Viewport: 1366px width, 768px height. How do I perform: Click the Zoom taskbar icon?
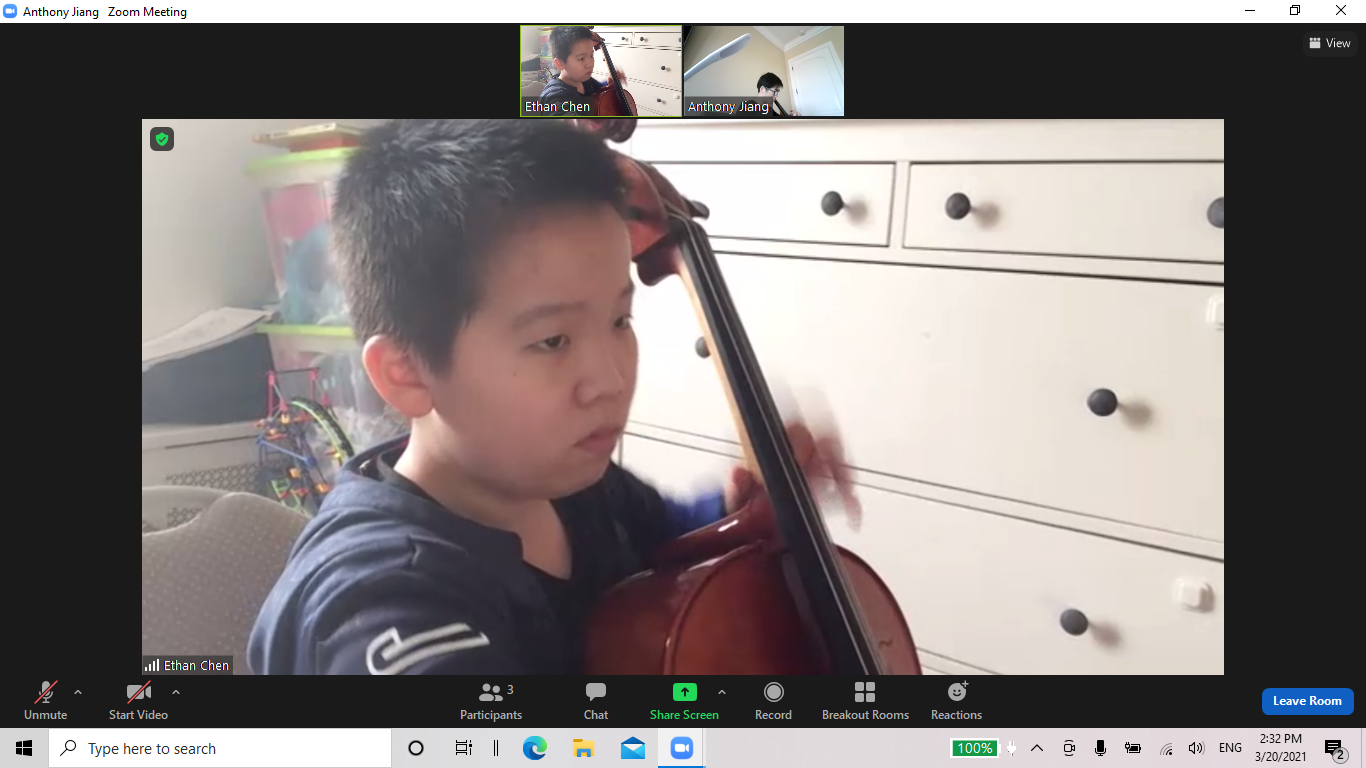[682, 748]
